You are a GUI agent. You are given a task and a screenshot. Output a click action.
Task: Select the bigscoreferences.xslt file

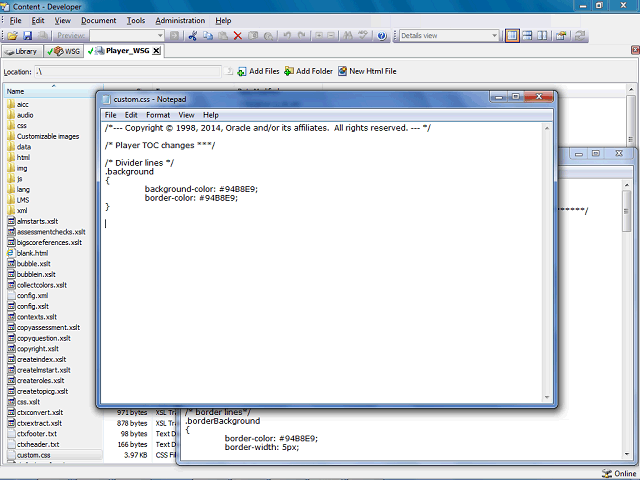49,242
